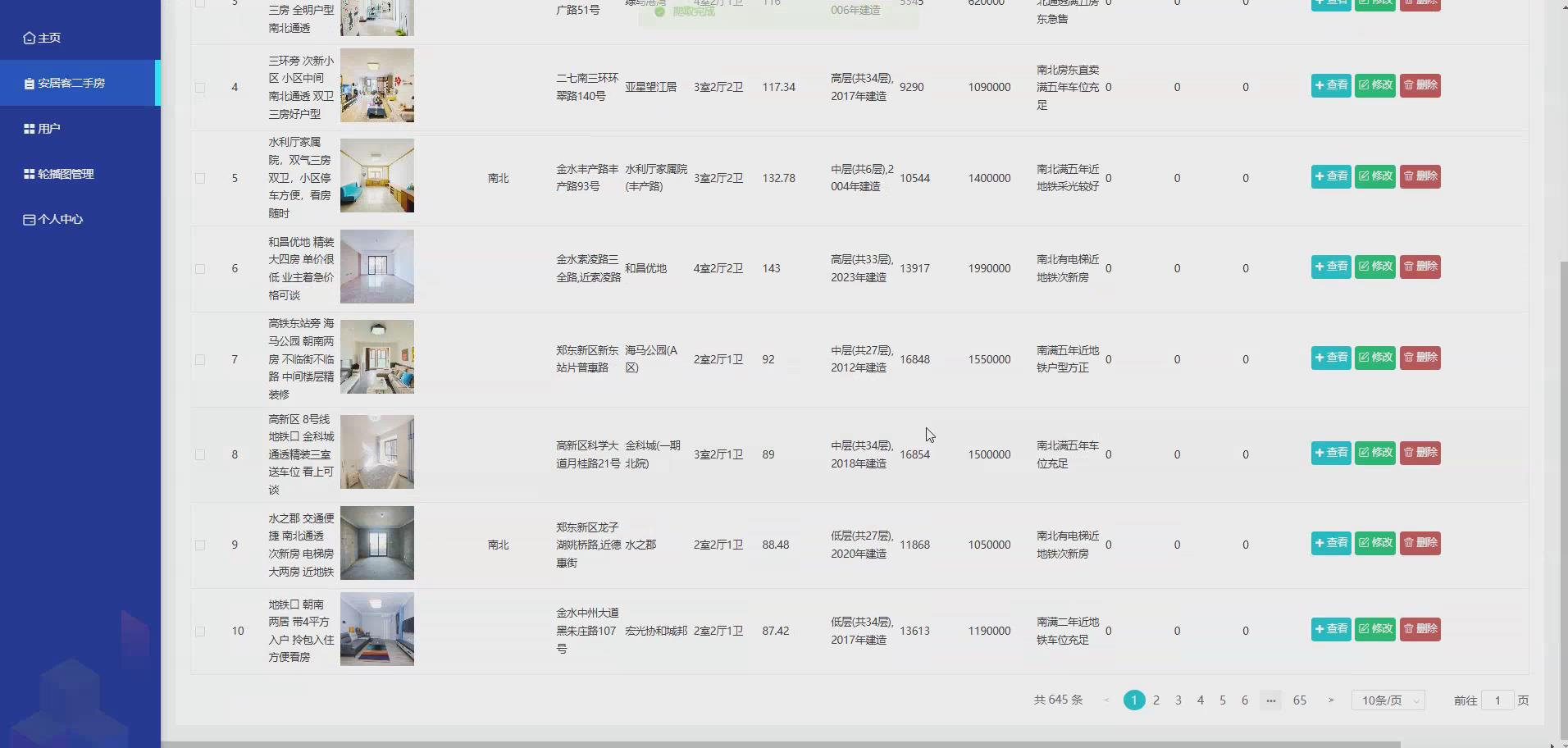Select the unit price cell 16848
1568x748 pixels.
pyautogui.click(x=914, y=359)
